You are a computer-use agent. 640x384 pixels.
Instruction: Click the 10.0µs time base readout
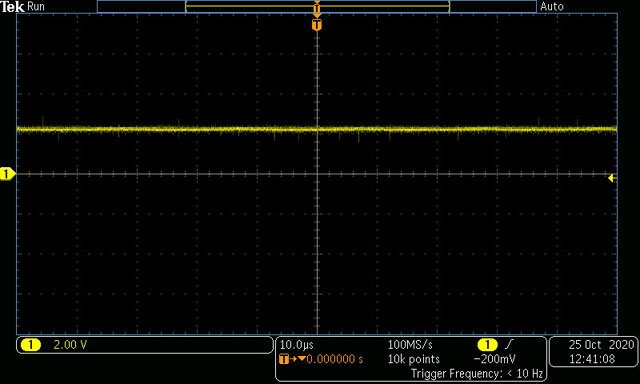pos(296,345)
